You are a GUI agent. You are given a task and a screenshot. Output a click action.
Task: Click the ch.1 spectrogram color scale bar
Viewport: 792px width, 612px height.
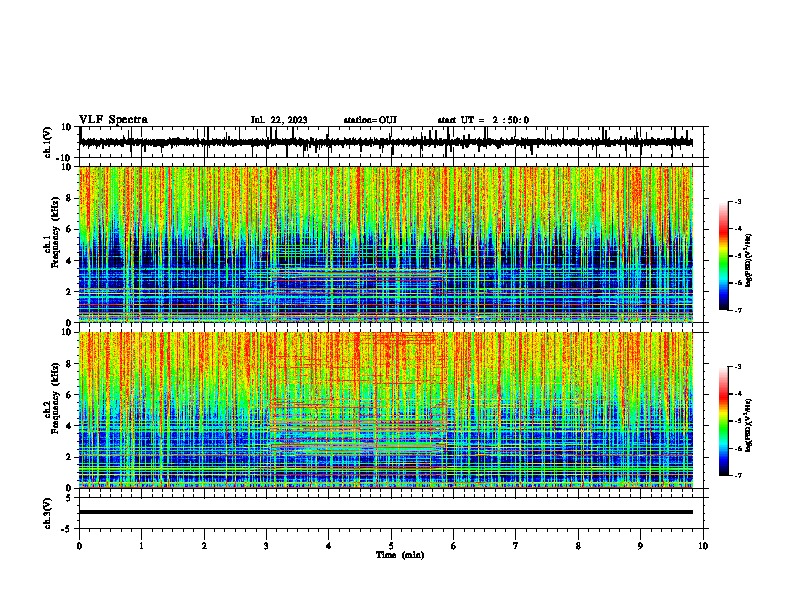tap(723, 256)
